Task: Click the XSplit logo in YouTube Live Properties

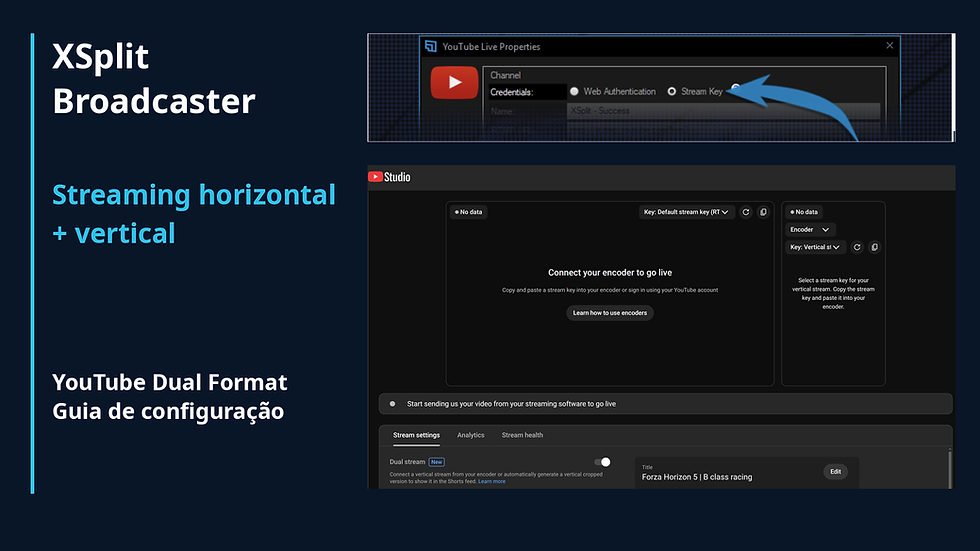Action: coord(431,46)
